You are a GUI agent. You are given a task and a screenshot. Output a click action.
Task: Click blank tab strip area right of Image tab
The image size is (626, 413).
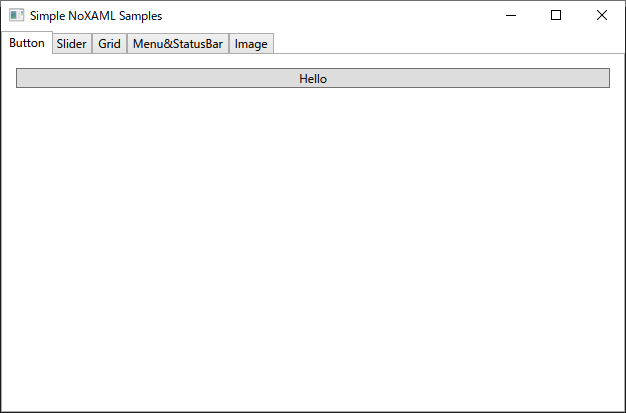[447, 43]
